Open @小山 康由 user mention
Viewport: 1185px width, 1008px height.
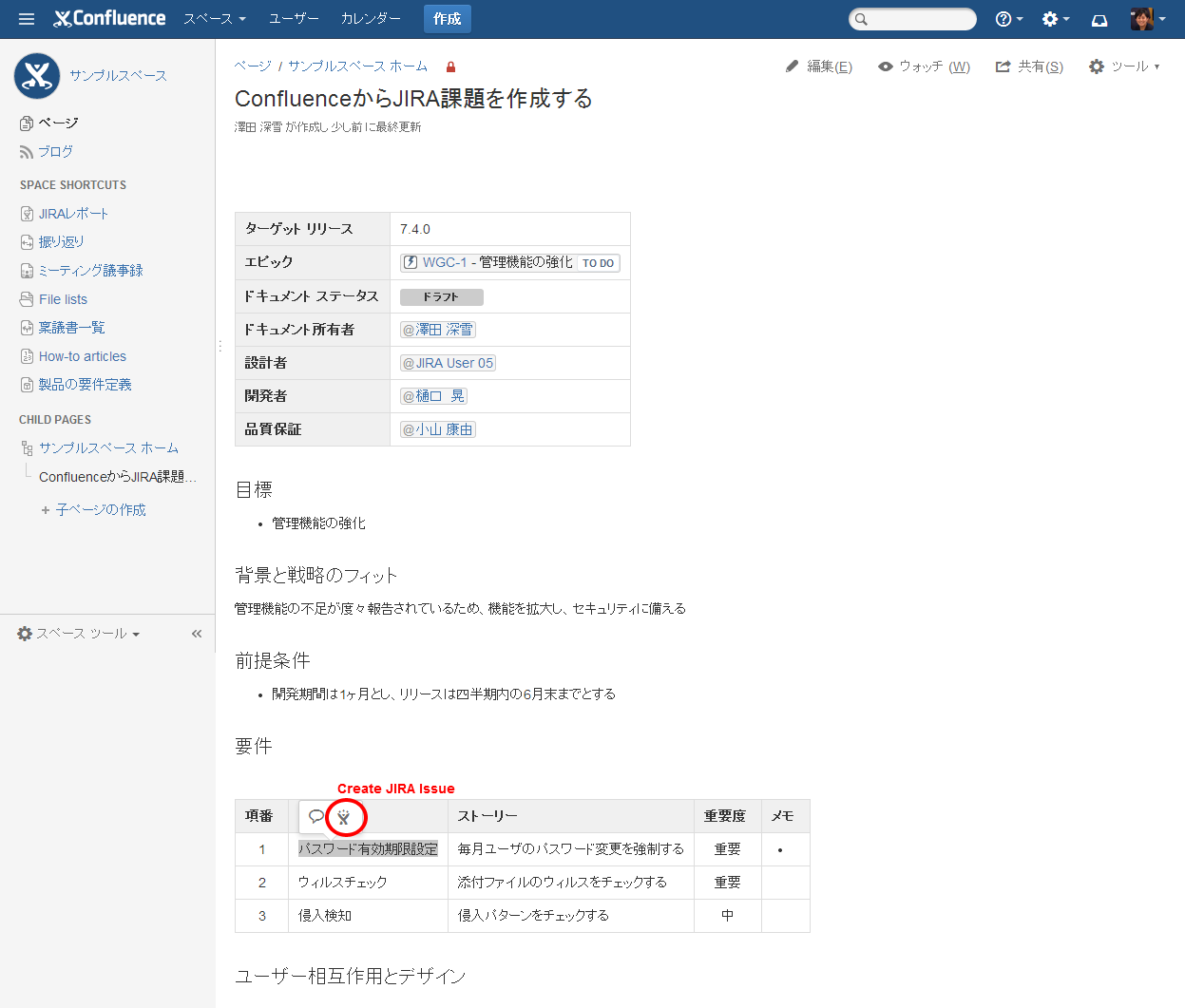pyautogui.click(x=437, y=429)
